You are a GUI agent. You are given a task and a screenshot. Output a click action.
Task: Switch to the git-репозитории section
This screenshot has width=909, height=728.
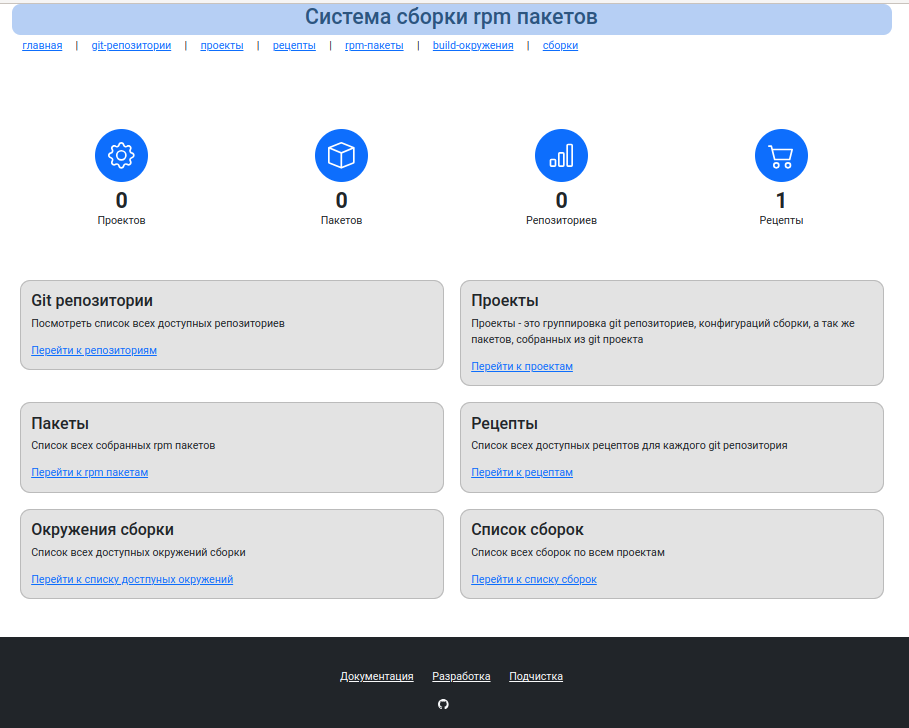point(130,45)
